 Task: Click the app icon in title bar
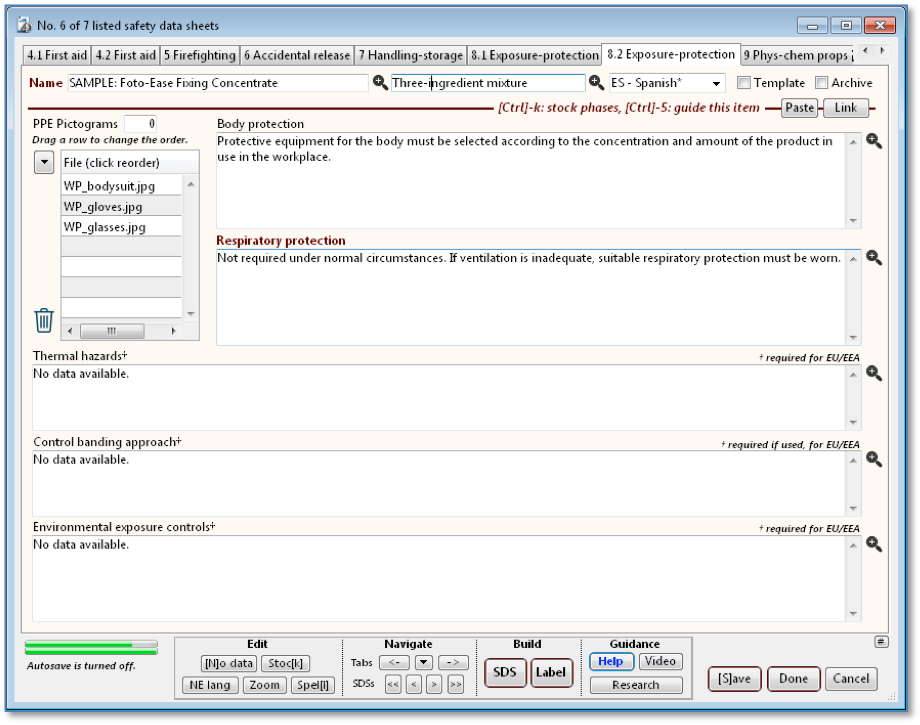point(24,25)
